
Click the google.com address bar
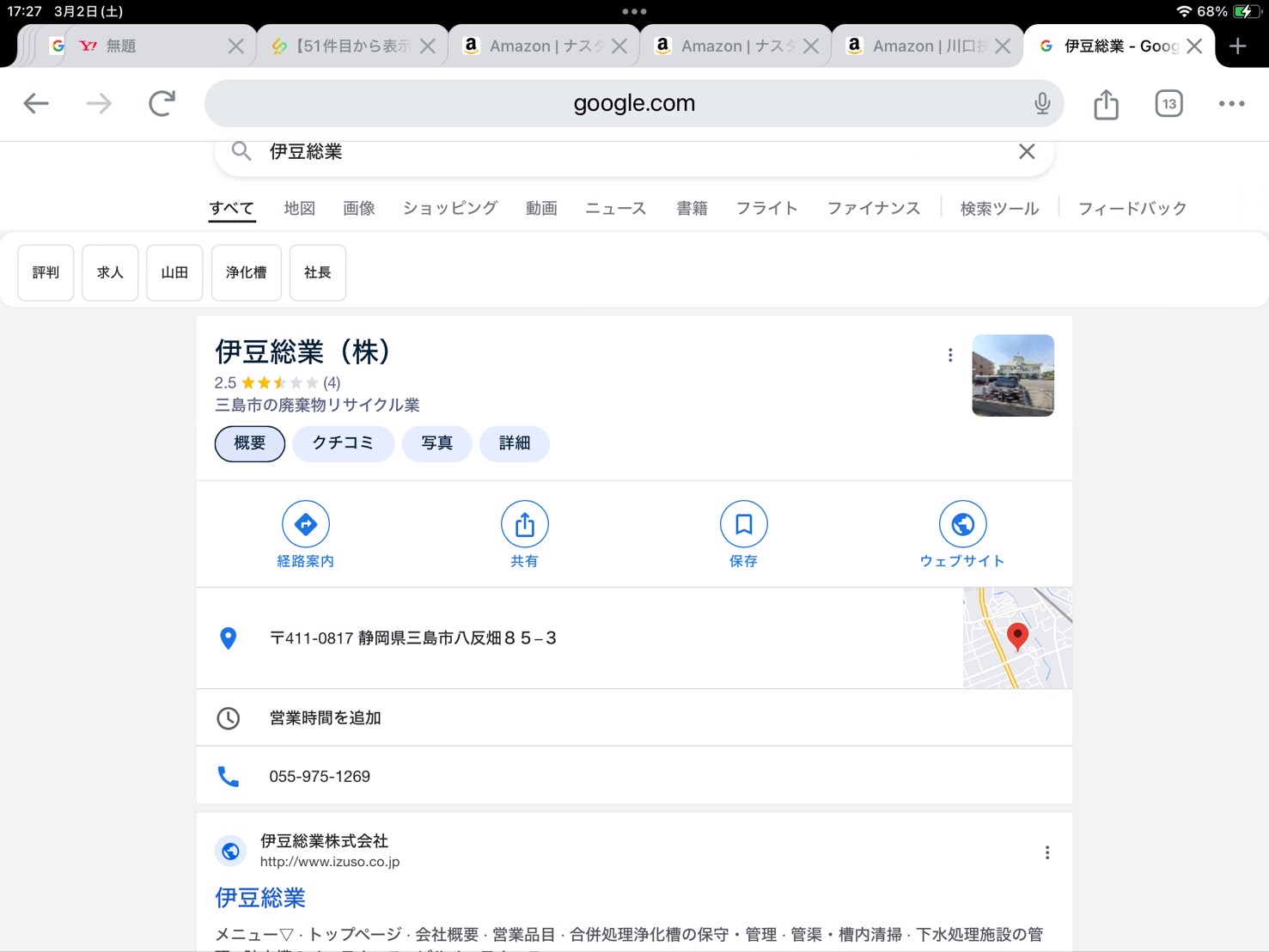[634, 103]
